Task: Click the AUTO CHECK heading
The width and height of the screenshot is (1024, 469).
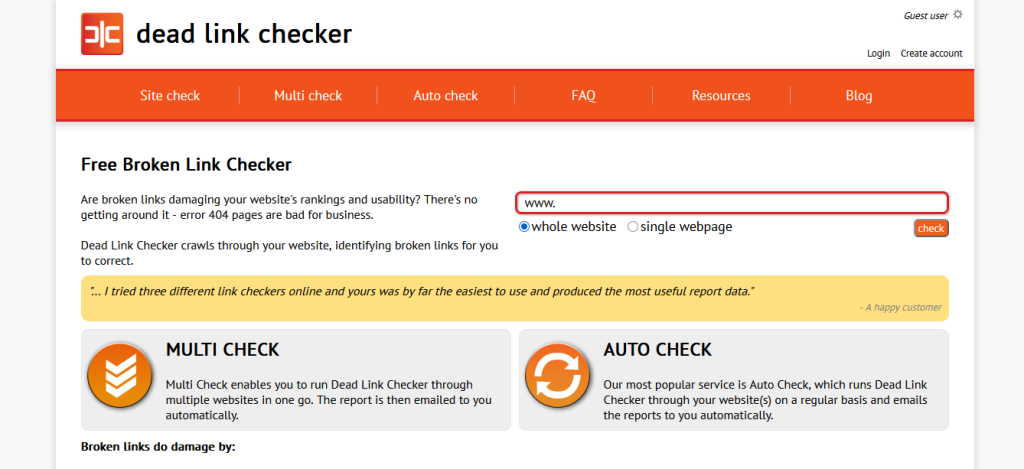Action: pyautogui.click(x=658, y=350)
